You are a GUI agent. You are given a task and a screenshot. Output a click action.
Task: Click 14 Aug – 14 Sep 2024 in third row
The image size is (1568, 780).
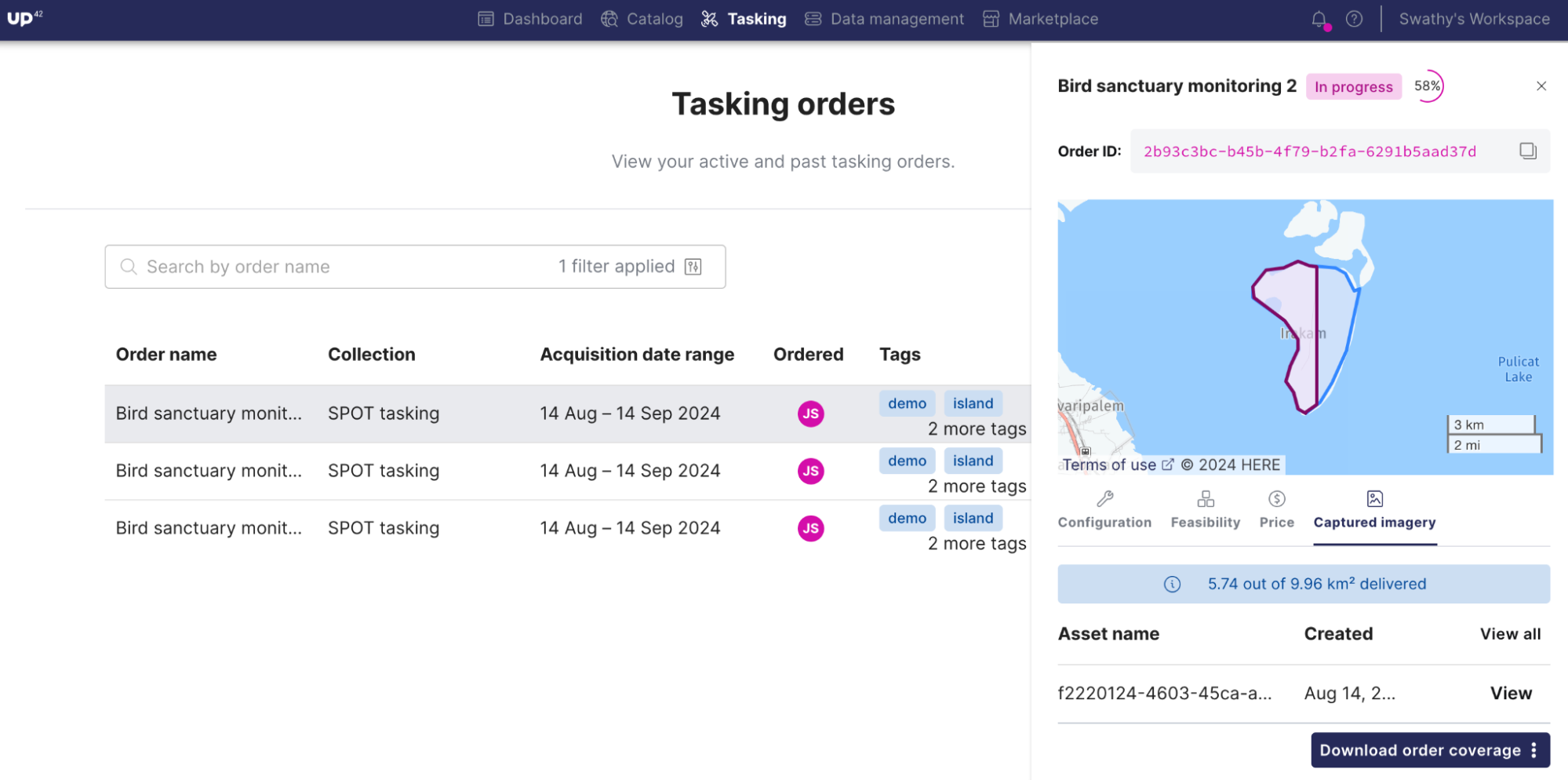(x=630, y=528)
